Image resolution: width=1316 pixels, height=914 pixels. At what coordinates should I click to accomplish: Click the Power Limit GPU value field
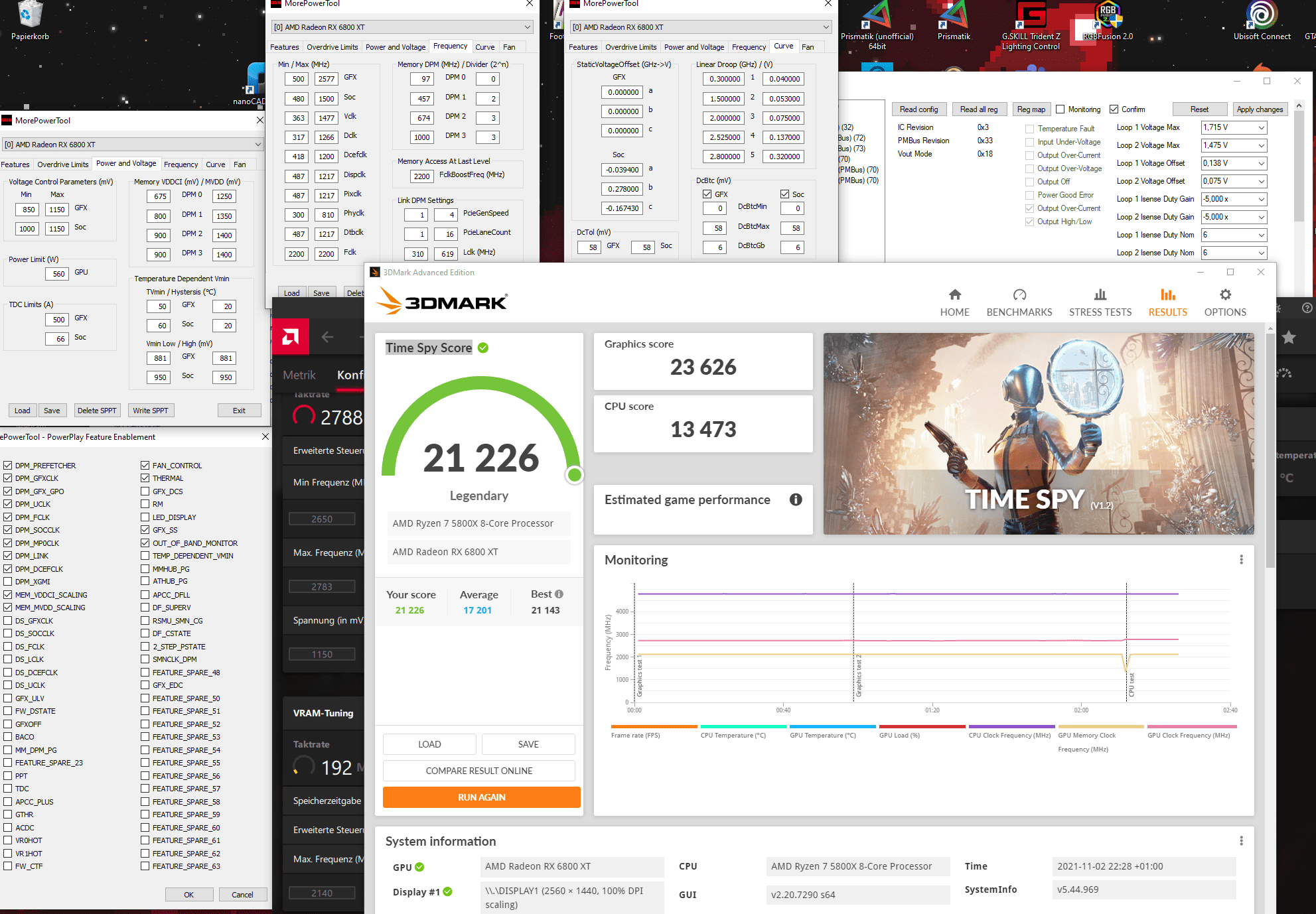pos(58,273)
